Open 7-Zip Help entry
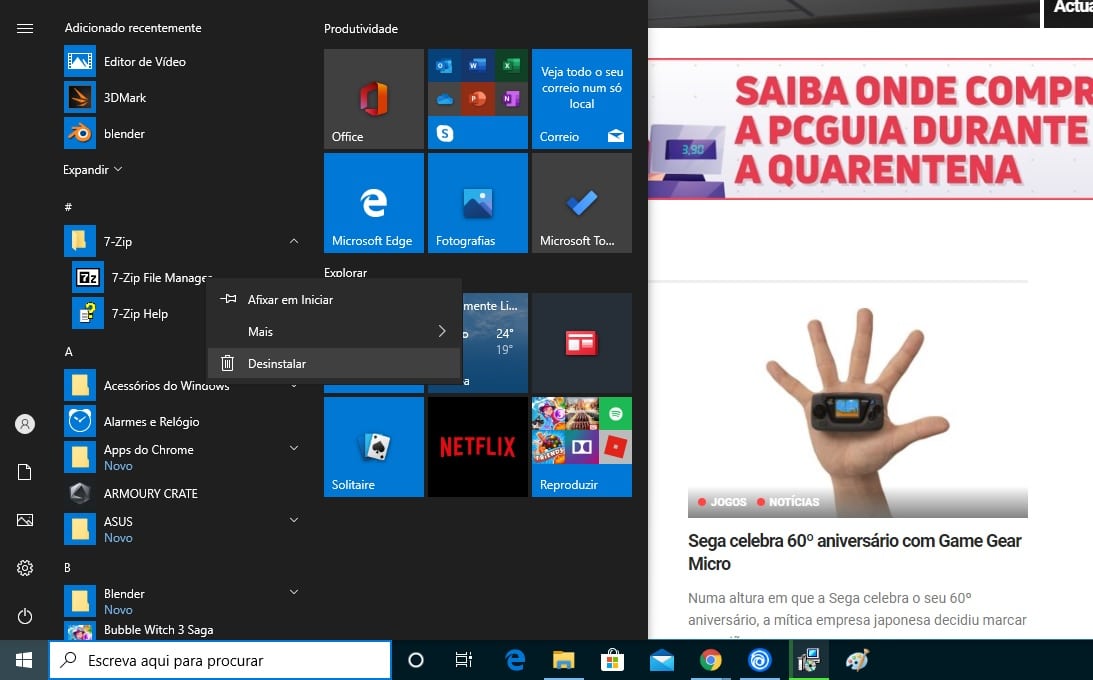The width and height of the screenshot is (1093, 680). tap(139, 314)
